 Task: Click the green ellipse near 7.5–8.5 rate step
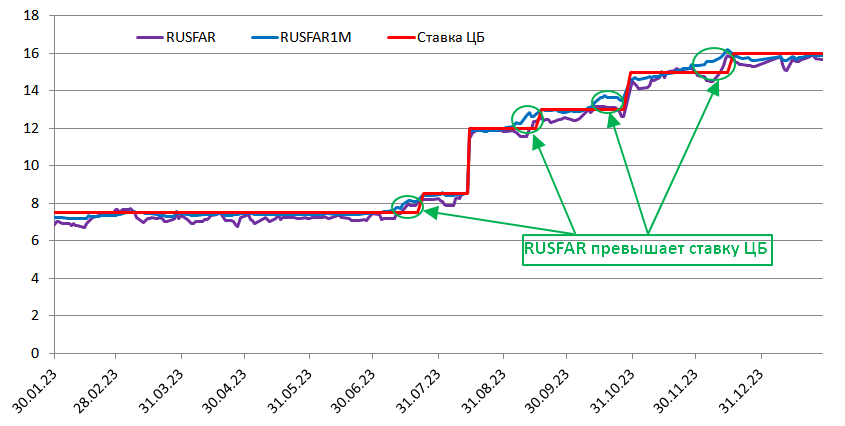pos(407,205)
